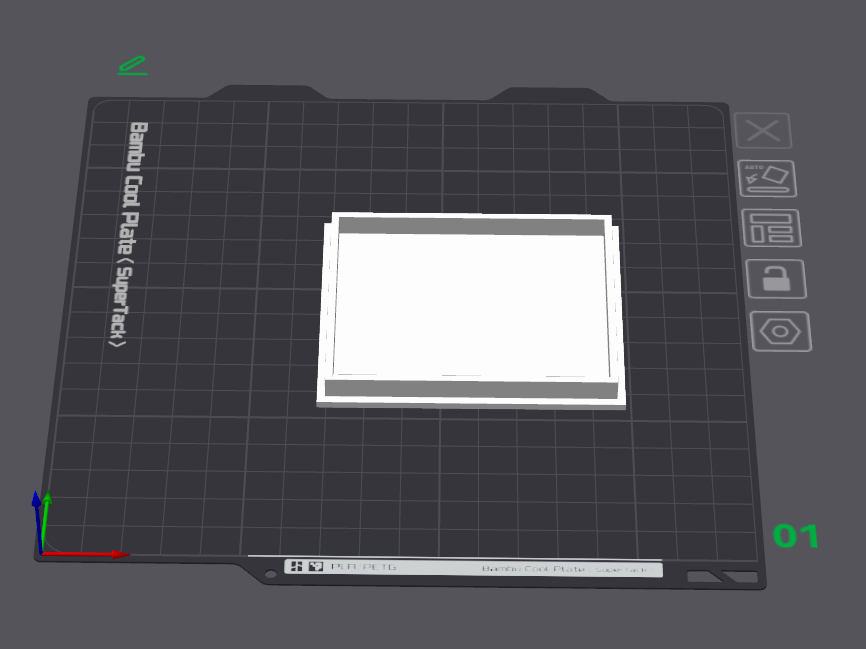Open plate settings hexagon icon
The width and height of the screenshot is (866, 649).
780,331
